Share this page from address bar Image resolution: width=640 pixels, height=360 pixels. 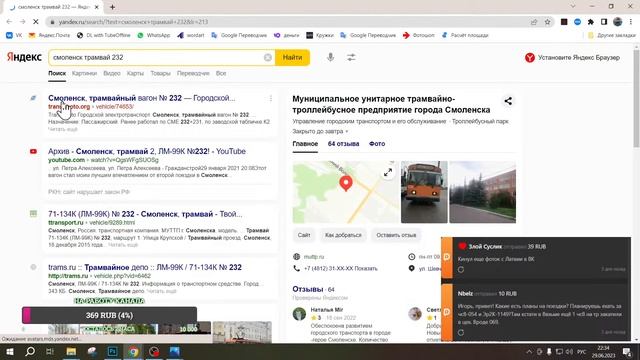(534, 22)
